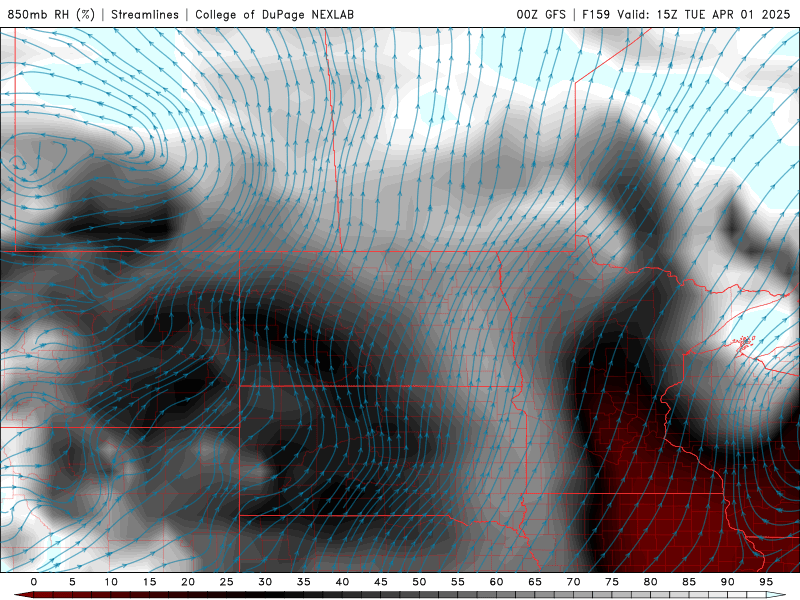Click the colorbar label '20'
The width and height of the screenshot is (800, 600).
[x=188, y=582]
